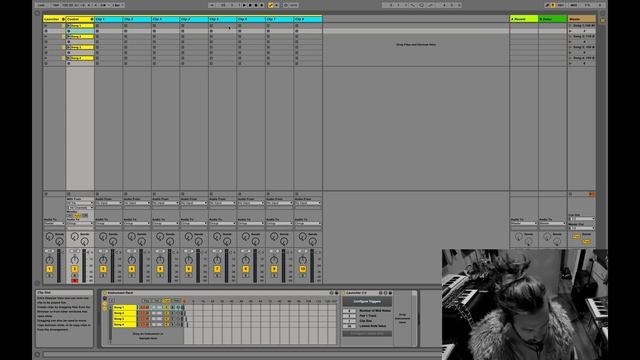Click the horizontal scrollbar at the bottom

242,354
